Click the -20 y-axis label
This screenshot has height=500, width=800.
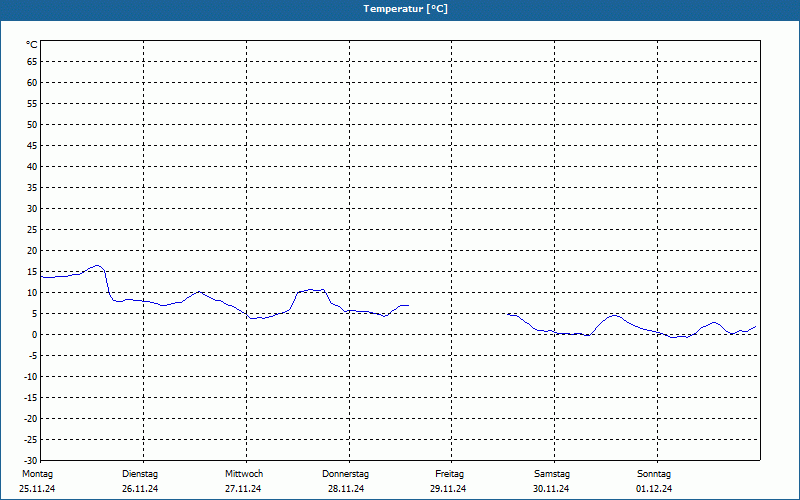click(x=31, y=419)
